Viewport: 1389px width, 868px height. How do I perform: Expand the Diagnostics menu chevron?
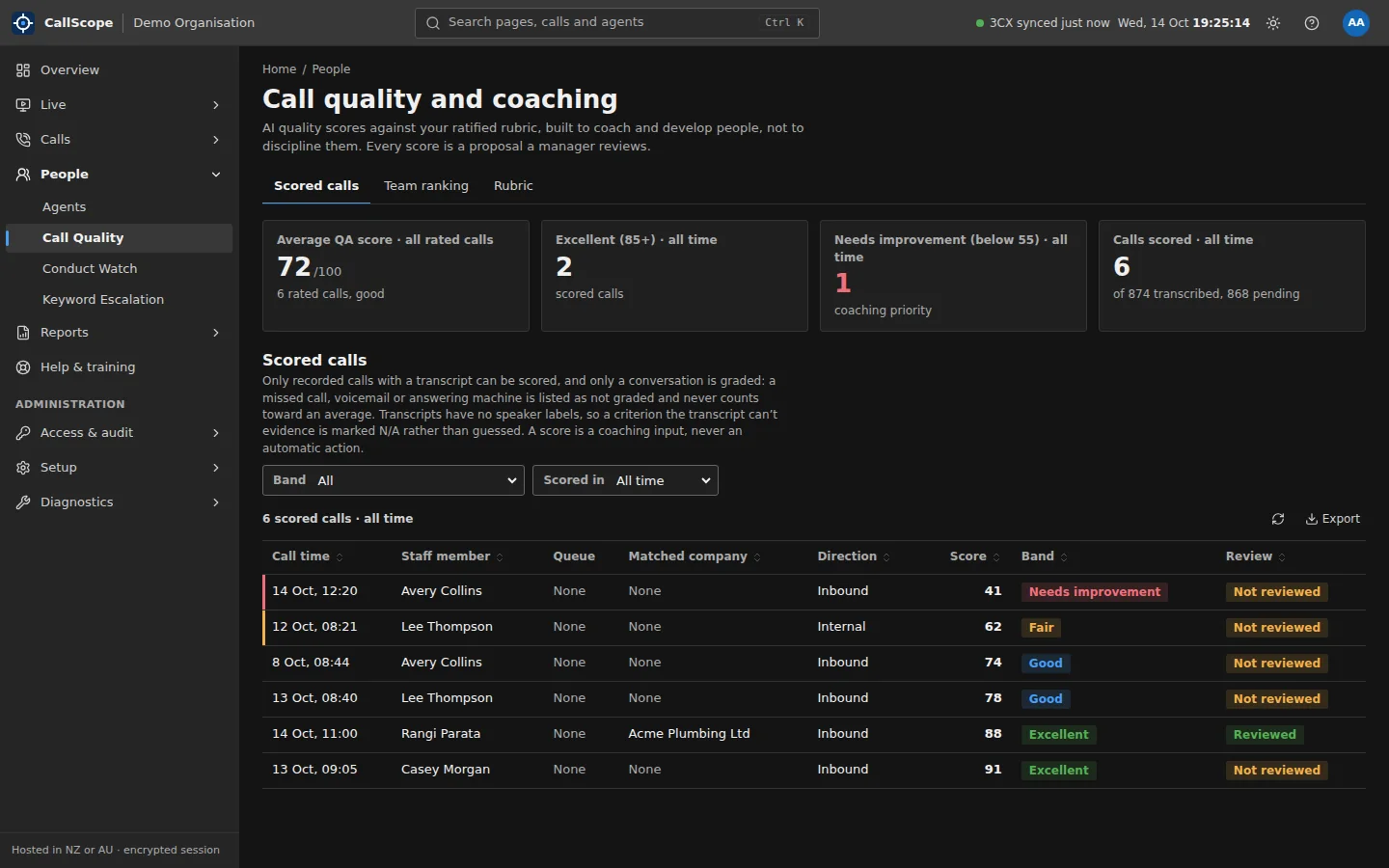216,502
